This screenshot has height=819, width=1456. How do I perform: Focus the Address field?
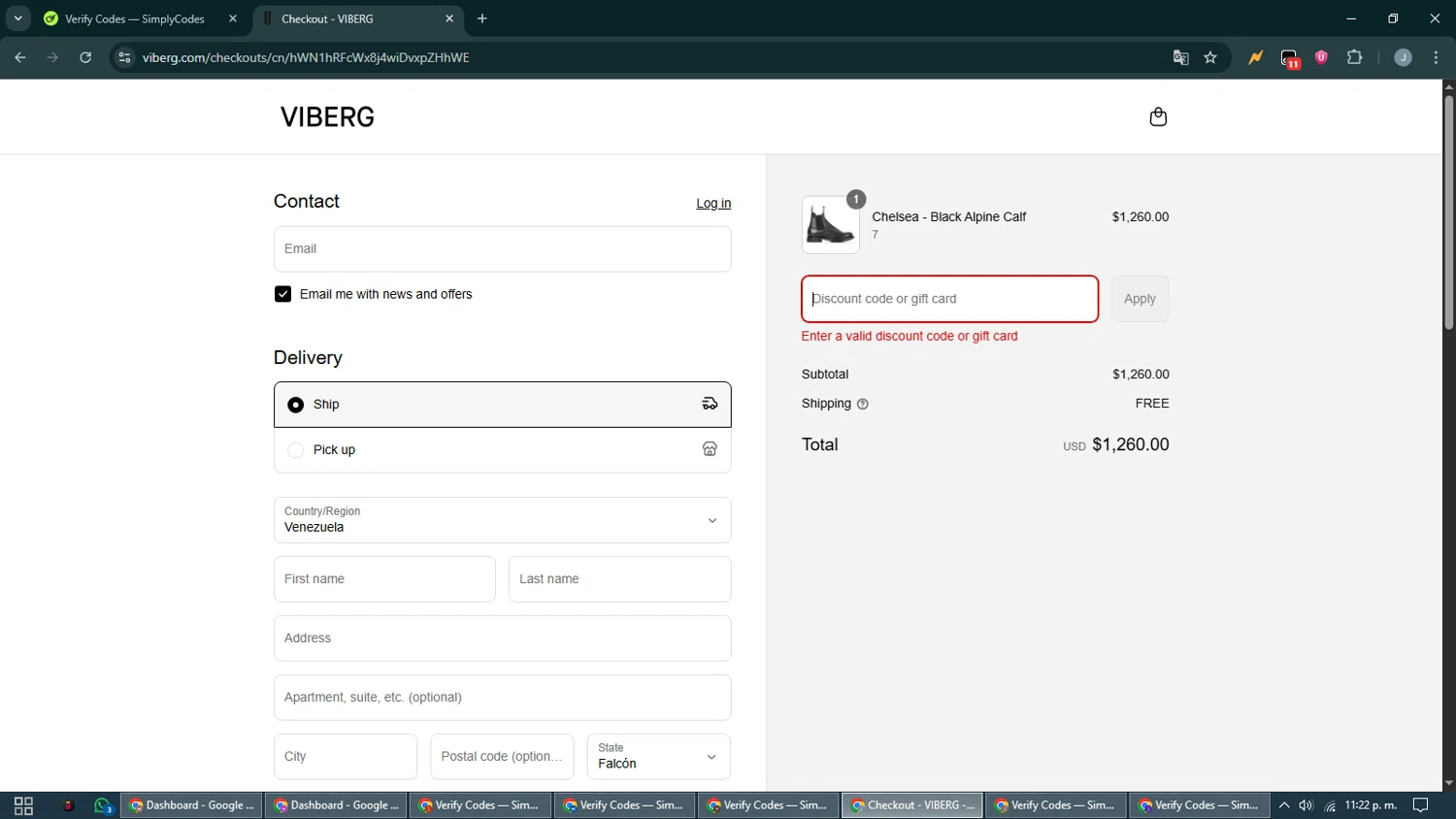pos(502,639)
